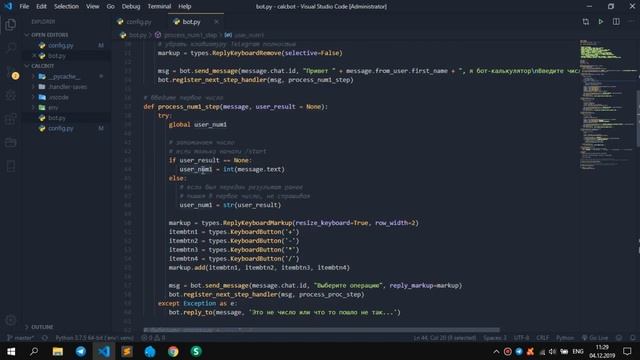Expand the .handler-saves folder
Image resolution: width=640 pixels, height=360 pixels.
tap(67, 87)
